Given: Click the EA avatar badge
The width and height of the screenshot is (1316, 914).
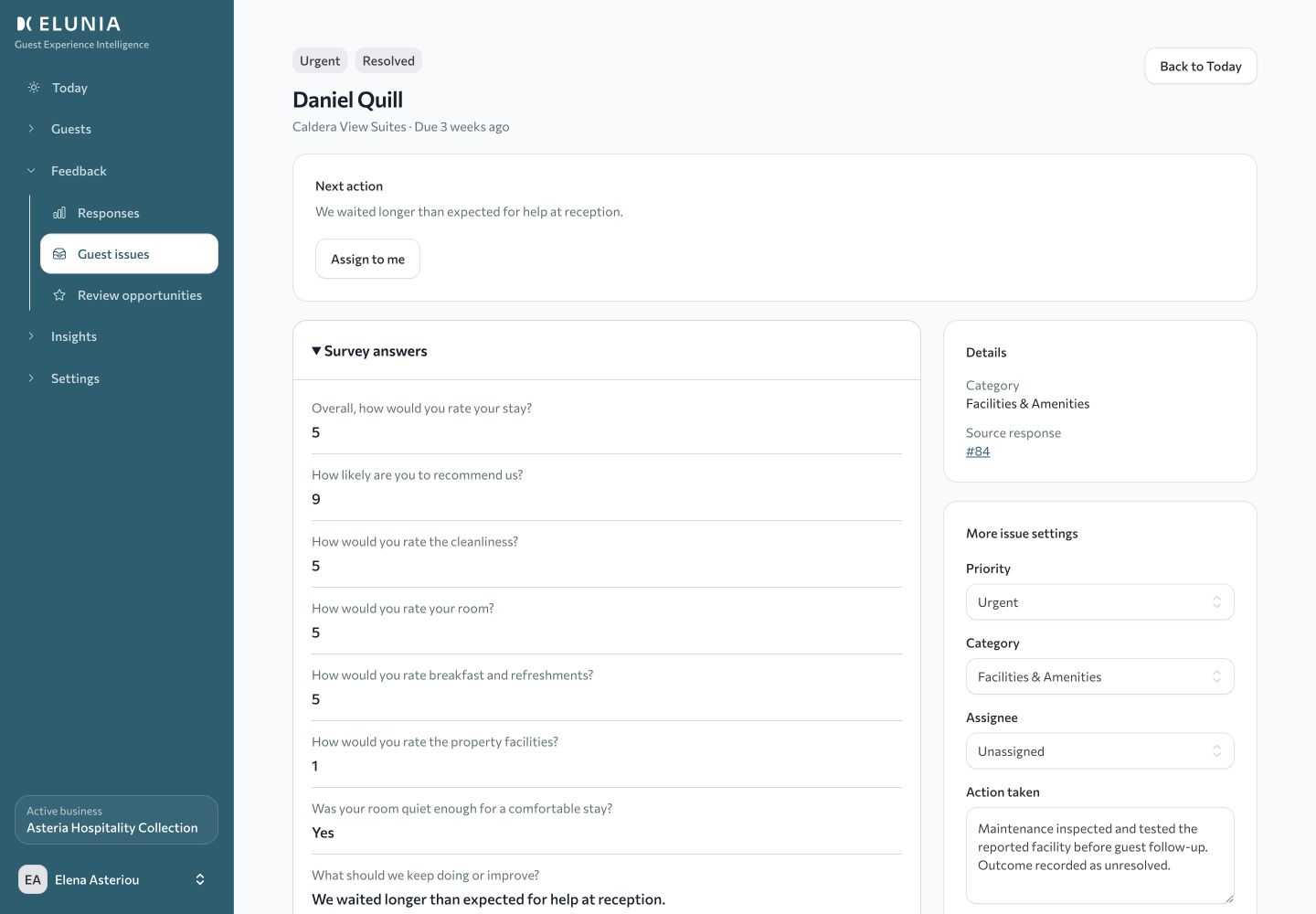Looking at the screenshot, I should click(33, 879).
